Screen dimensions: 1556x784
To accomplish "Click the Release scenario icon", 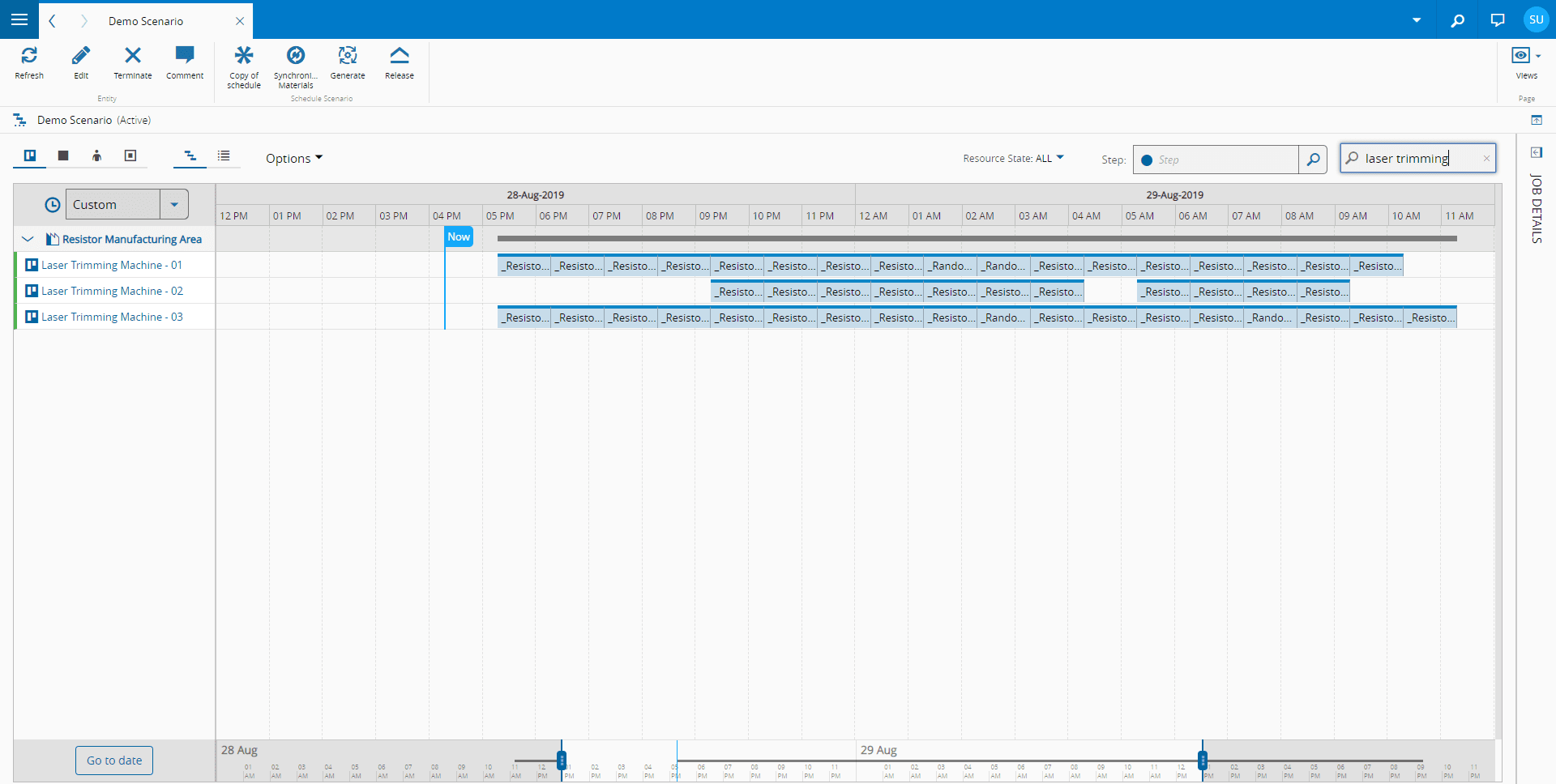I will 400,56.
